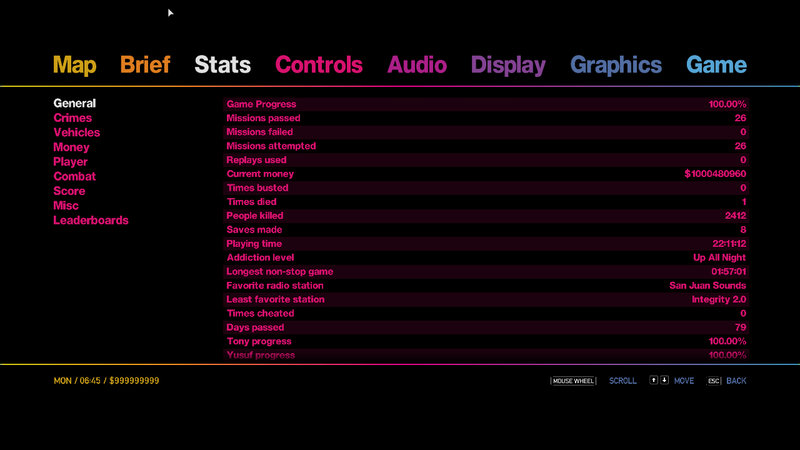Open the Graphics tab

click(616, 65)
